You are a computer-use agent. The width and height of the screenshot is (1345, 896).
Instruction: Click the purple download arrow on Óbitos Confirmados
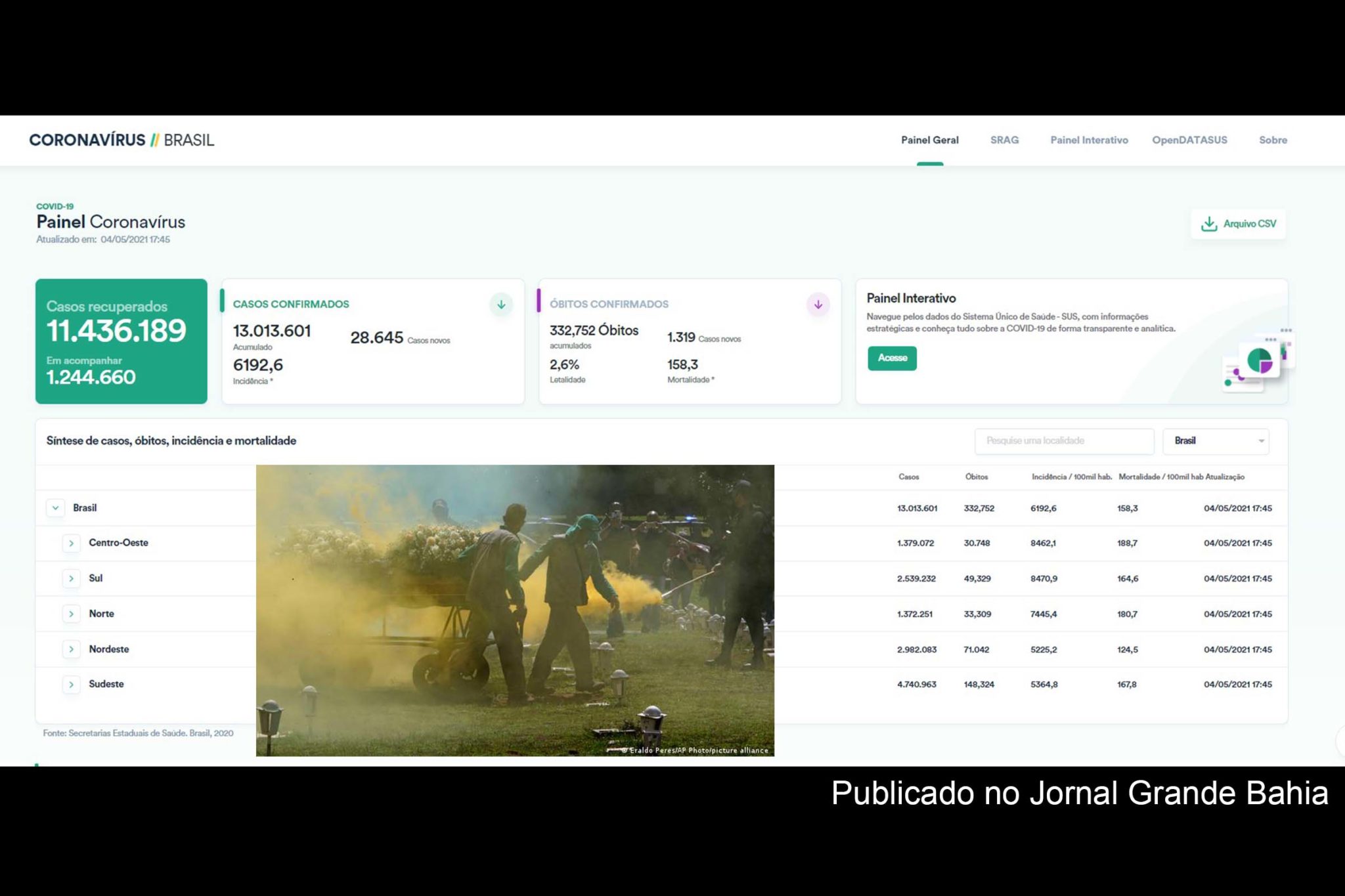[818, 304]
